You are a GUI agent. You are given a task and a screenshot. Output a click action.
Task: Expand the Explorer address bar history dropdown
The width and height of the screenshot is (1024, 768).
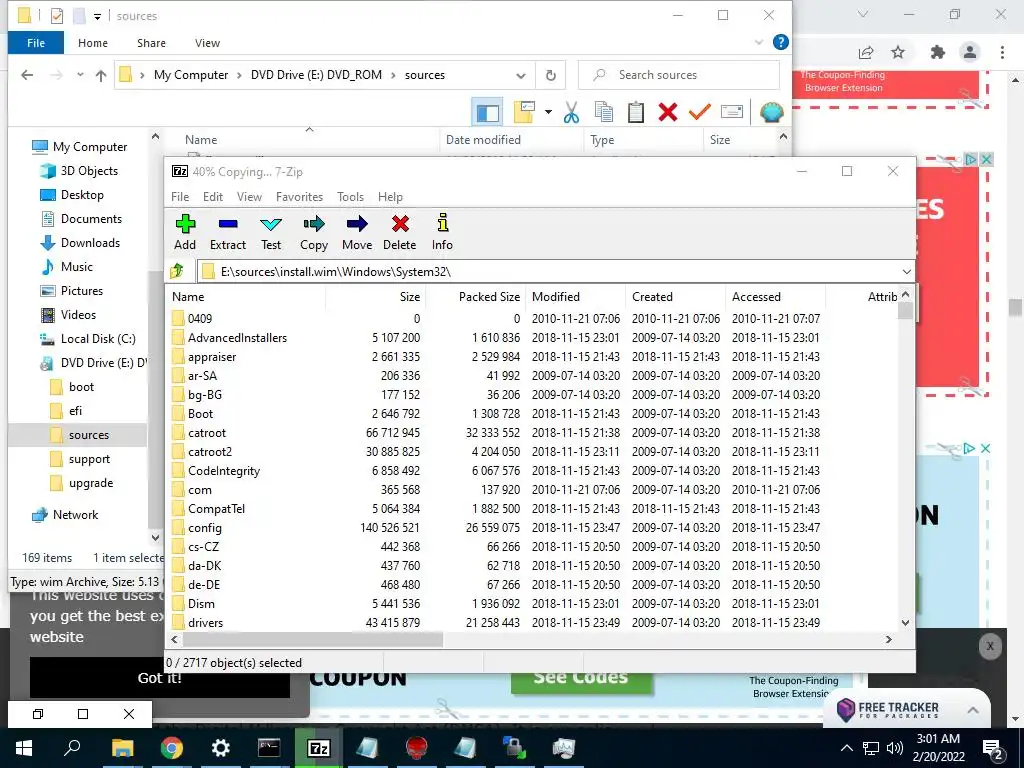click(520, 75)
